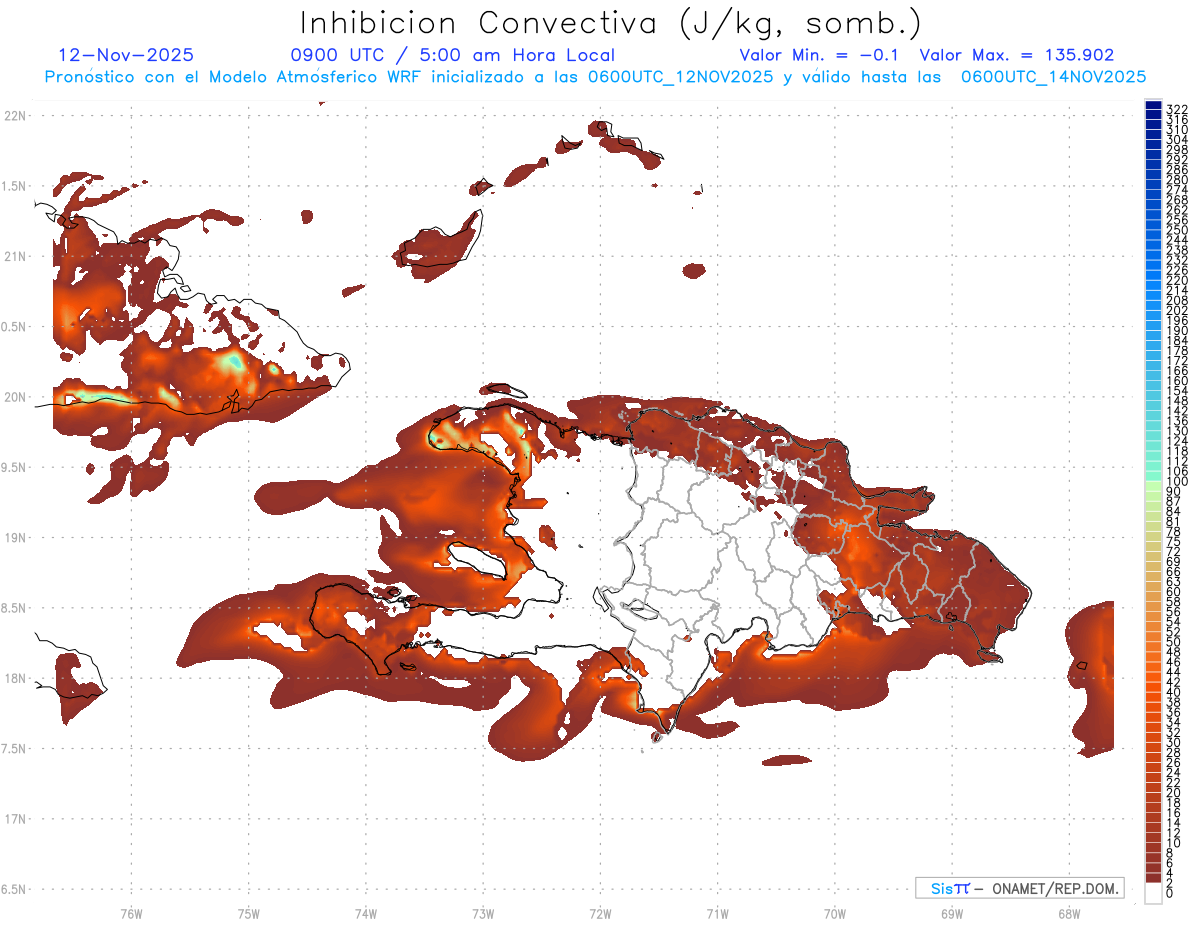Click the '202' value on the color legend
Viewport: 1200px width, 927px height.
coord(1176,310)
